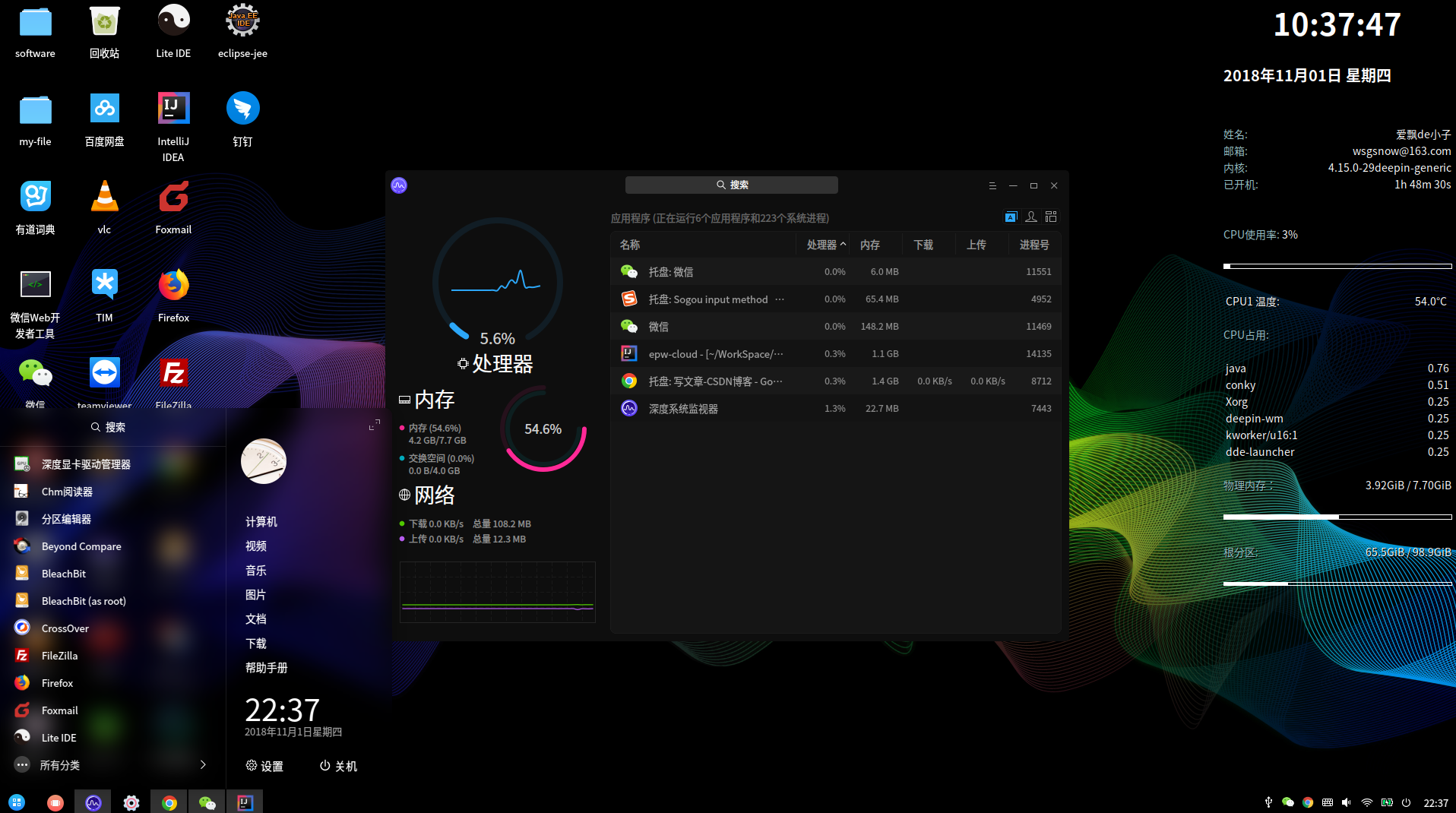Toggle the network icon in system tray

tap(1367, 802)
